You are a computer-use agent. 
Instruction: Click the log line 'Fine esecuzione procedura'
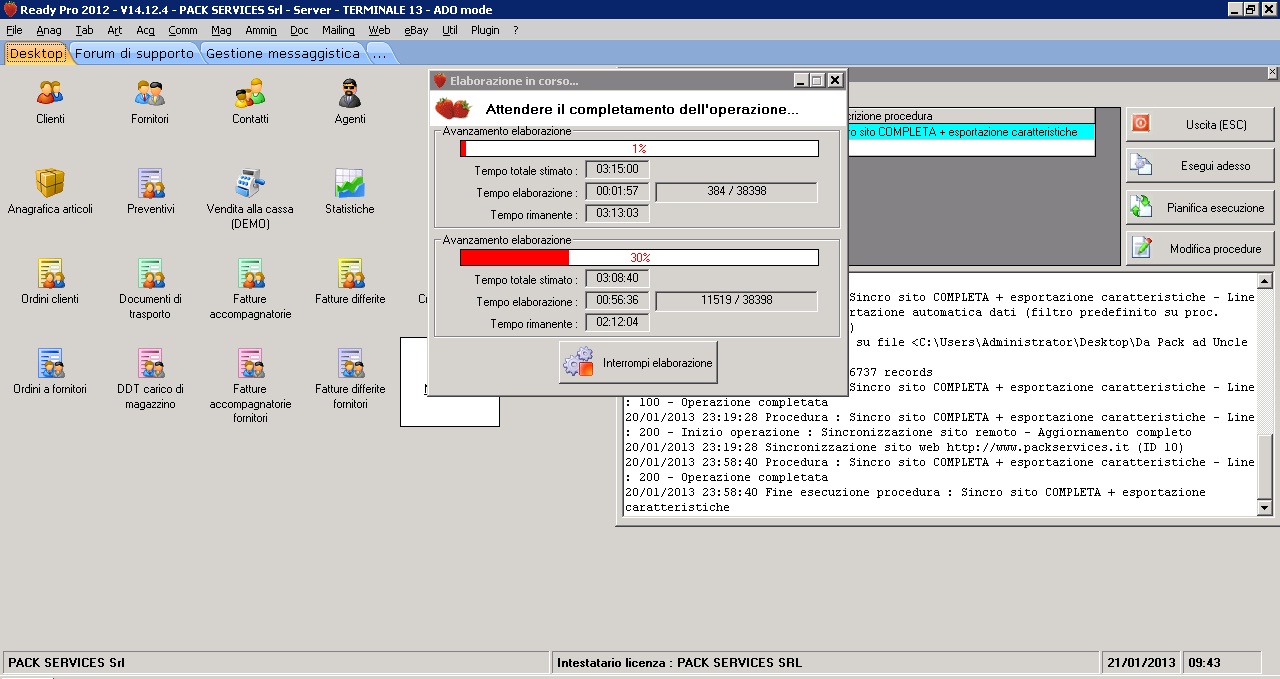click(x=915, y=500)
